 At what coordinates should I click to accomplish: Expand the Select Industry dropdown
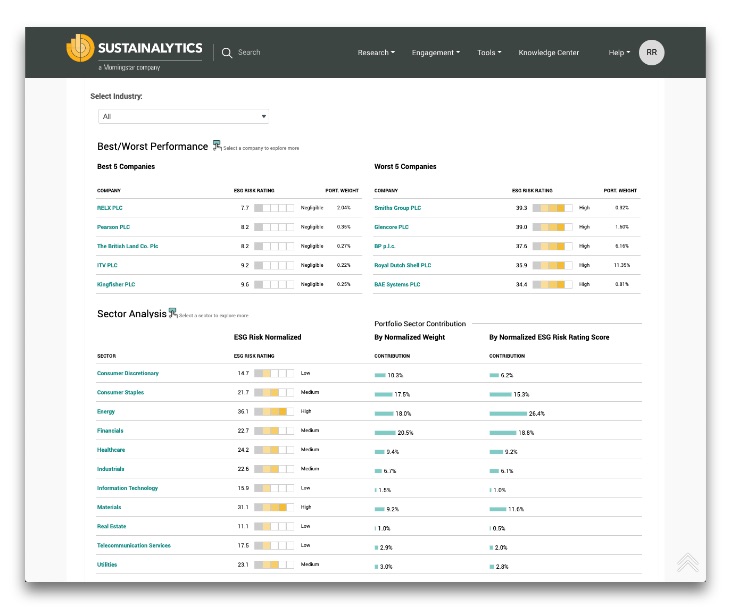183,116
